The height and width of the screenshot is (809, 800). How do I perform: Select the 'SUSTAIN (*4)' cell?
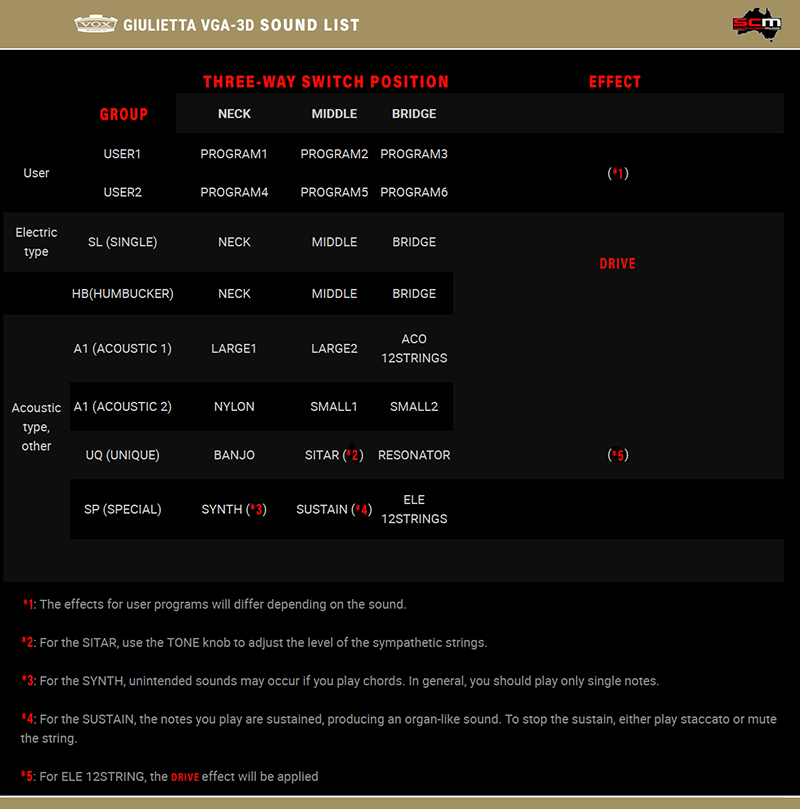pyautogui.click(x=334, y=509)
